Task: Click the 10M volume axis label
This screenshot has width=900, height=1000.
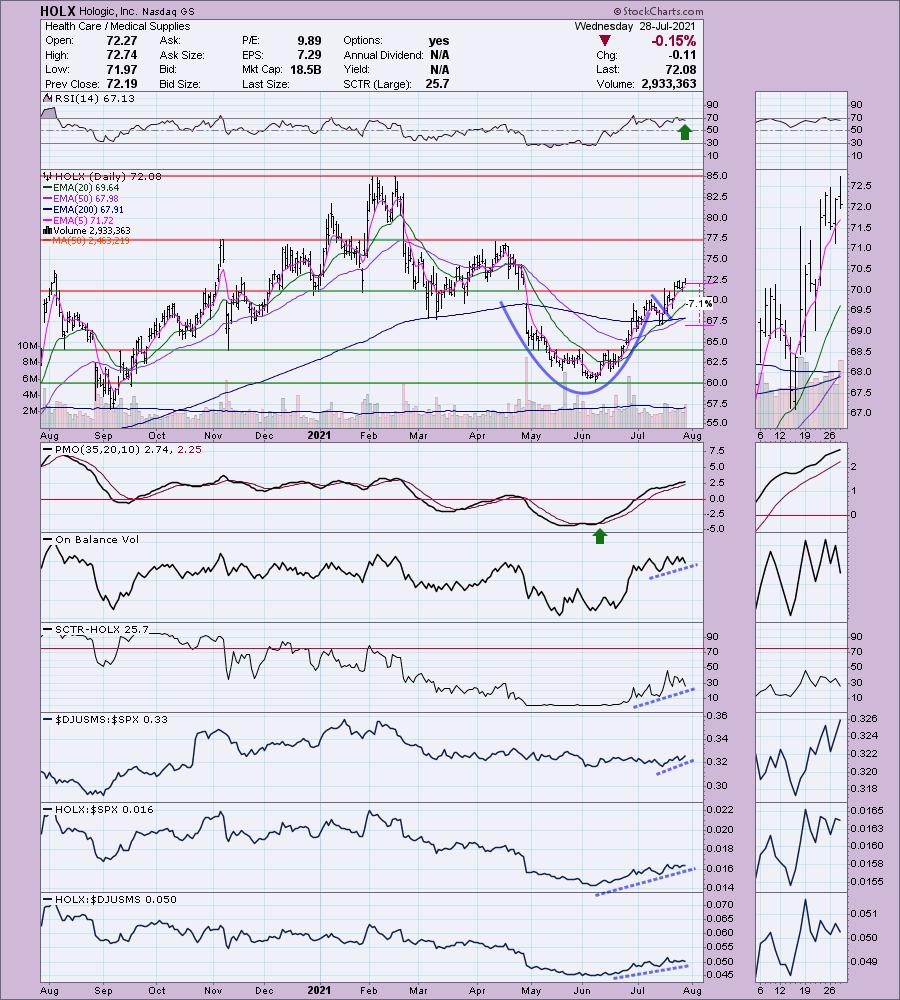Action: pos(27,346)
